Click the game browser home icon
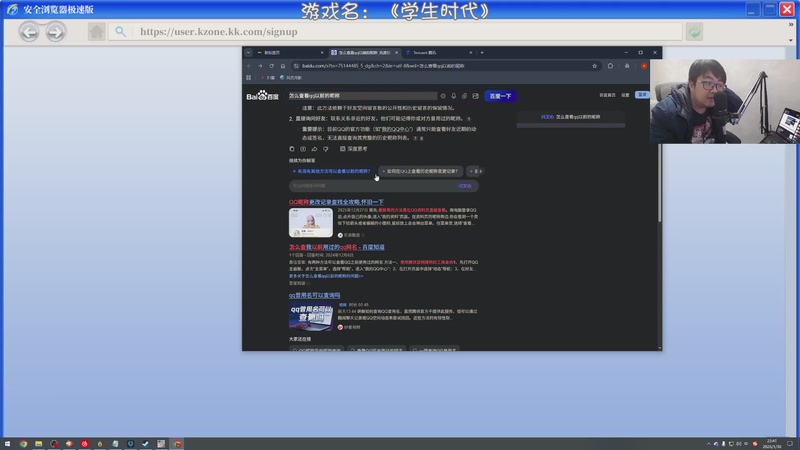The height and width of the screenshot is (450, 800). pyautogui.click(x=96, y=32)
